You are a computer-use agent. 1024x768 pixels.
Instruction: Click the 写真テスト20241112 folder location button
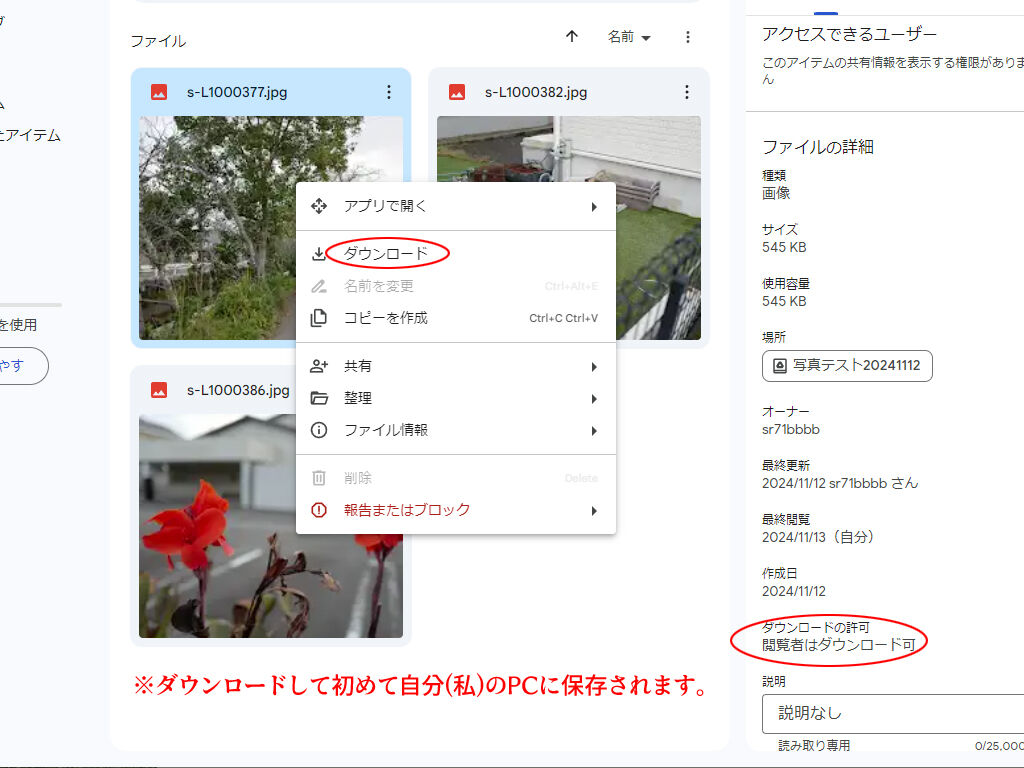click(x=847, y=366)
